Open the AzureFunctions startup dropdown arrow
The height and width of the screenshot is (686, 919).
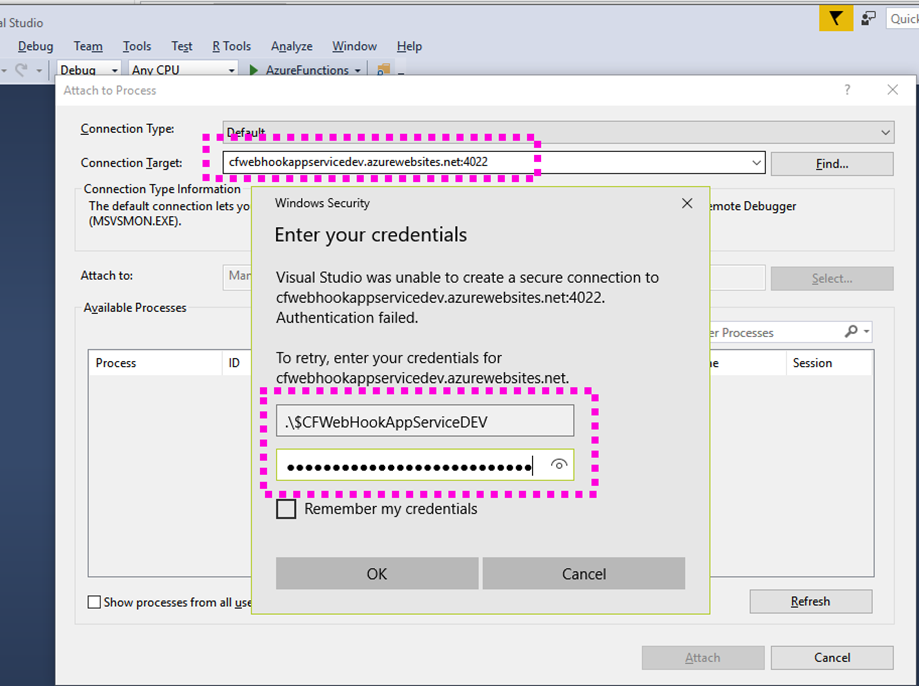pyautogui.click(x=358, y=71)
